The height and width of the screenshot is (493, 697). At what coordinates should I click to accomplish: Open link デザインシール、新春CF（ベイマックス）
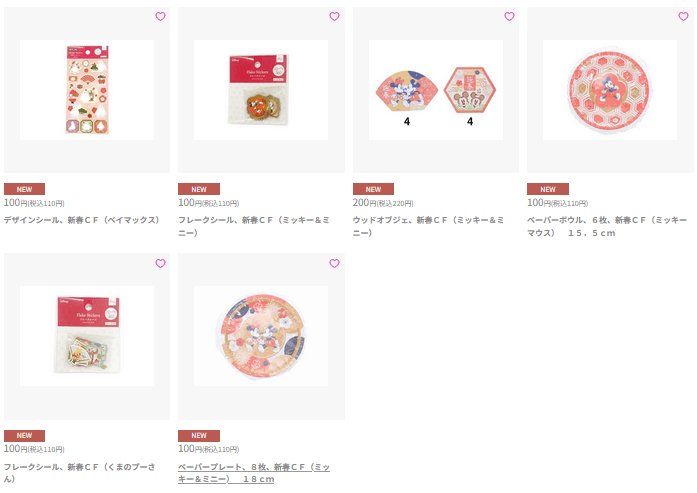coord(81,220)
